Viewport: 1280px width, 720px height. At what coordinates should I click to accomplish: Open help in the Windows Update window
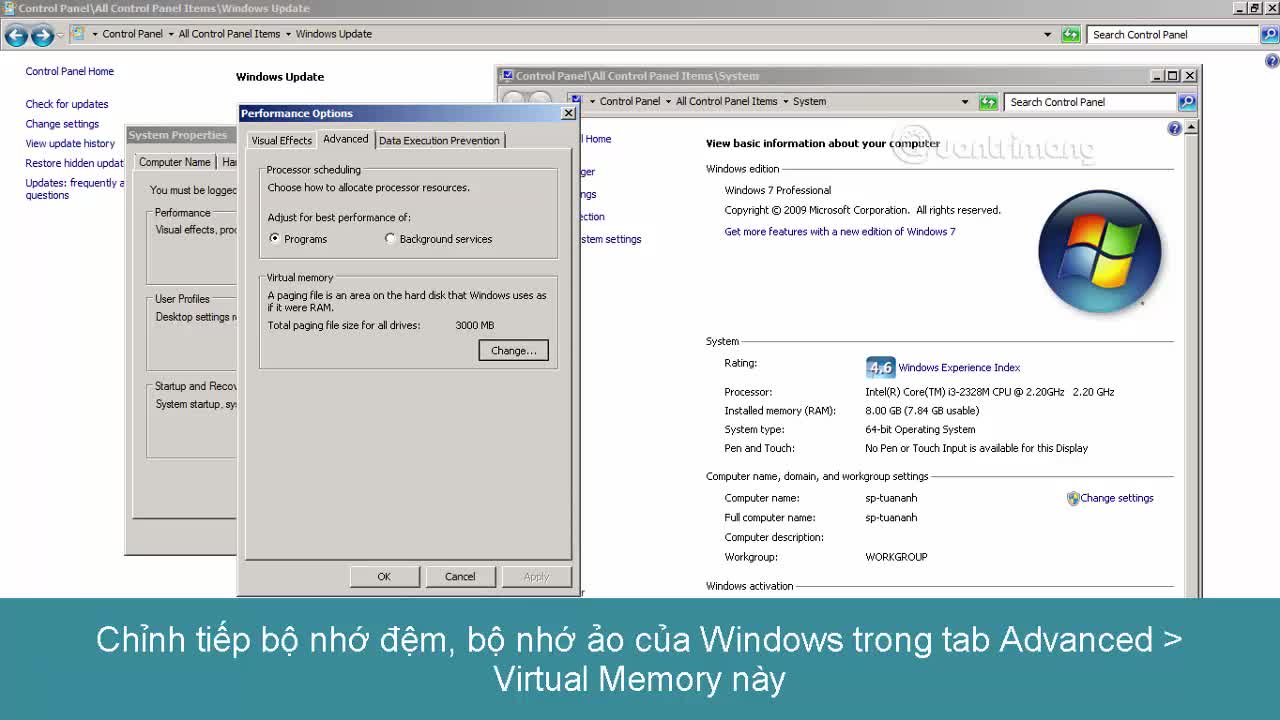(1272, 61)
